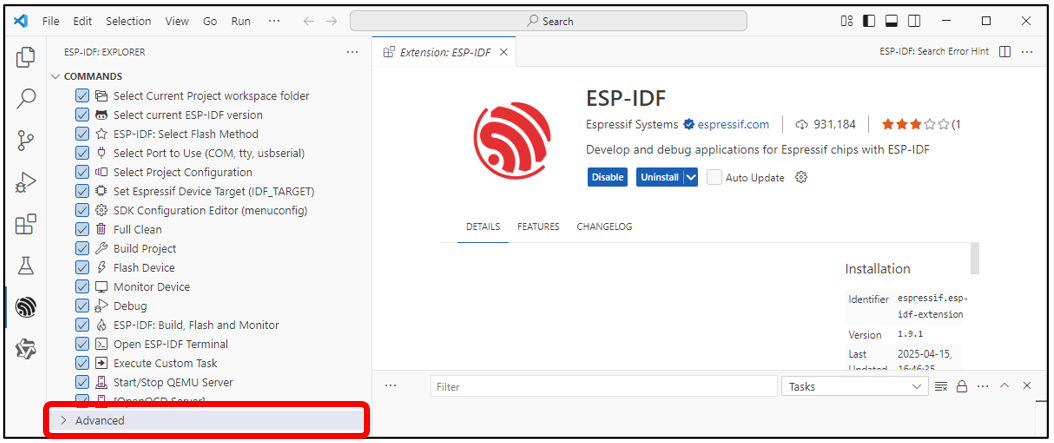The image size is (1054, 443).
Task: Click the clear output list icon in panel
Action: pos(941,387)
